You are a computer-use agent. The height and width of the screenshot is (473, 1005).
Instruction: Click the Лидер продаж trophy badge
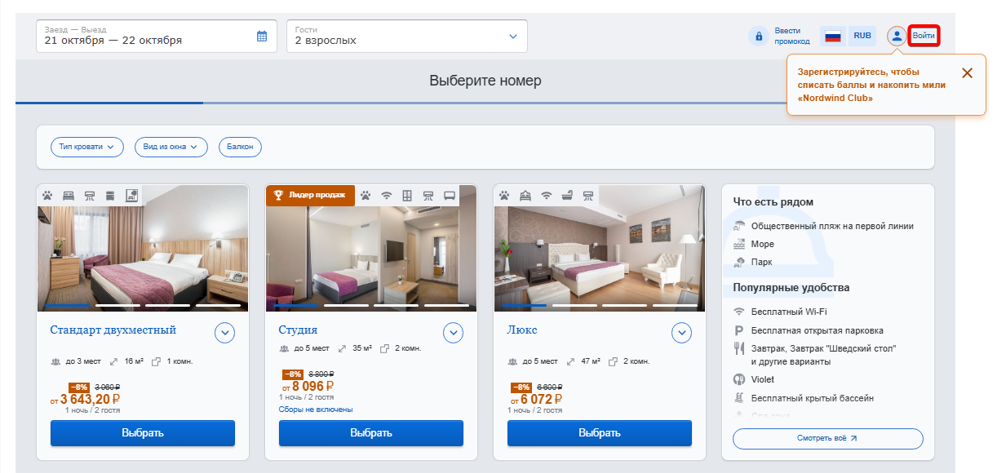(310, 195)
